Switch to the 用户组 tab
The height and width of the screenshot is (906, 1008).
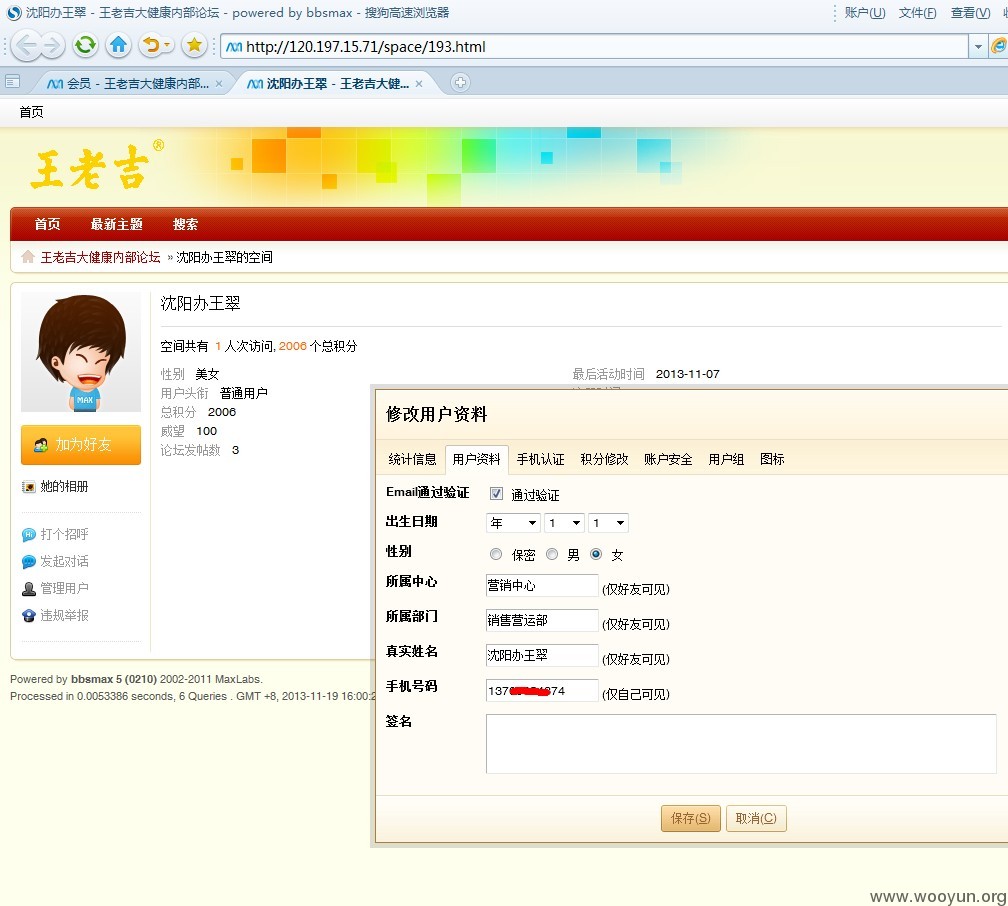(726, 459)
